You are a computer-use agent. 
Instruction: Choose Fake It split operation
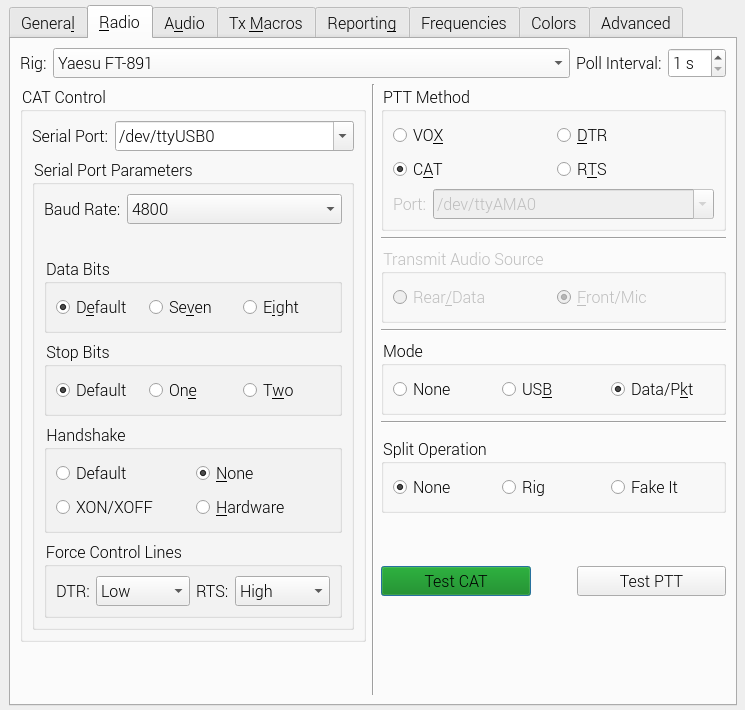[x=644, y=487]
